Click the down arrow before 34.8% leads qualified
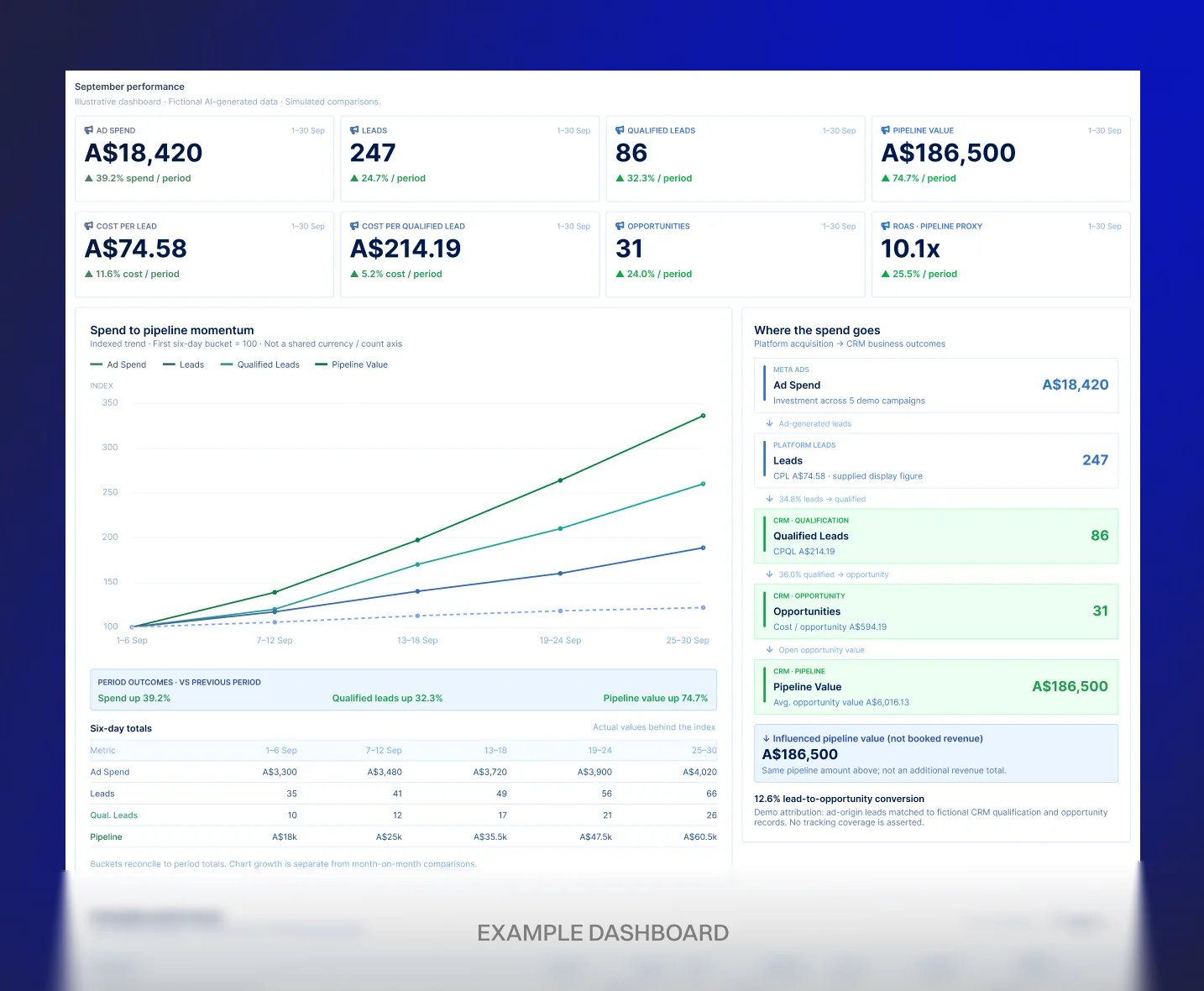Viewport: 1204px width, 991px height. [x=769, y=499]
